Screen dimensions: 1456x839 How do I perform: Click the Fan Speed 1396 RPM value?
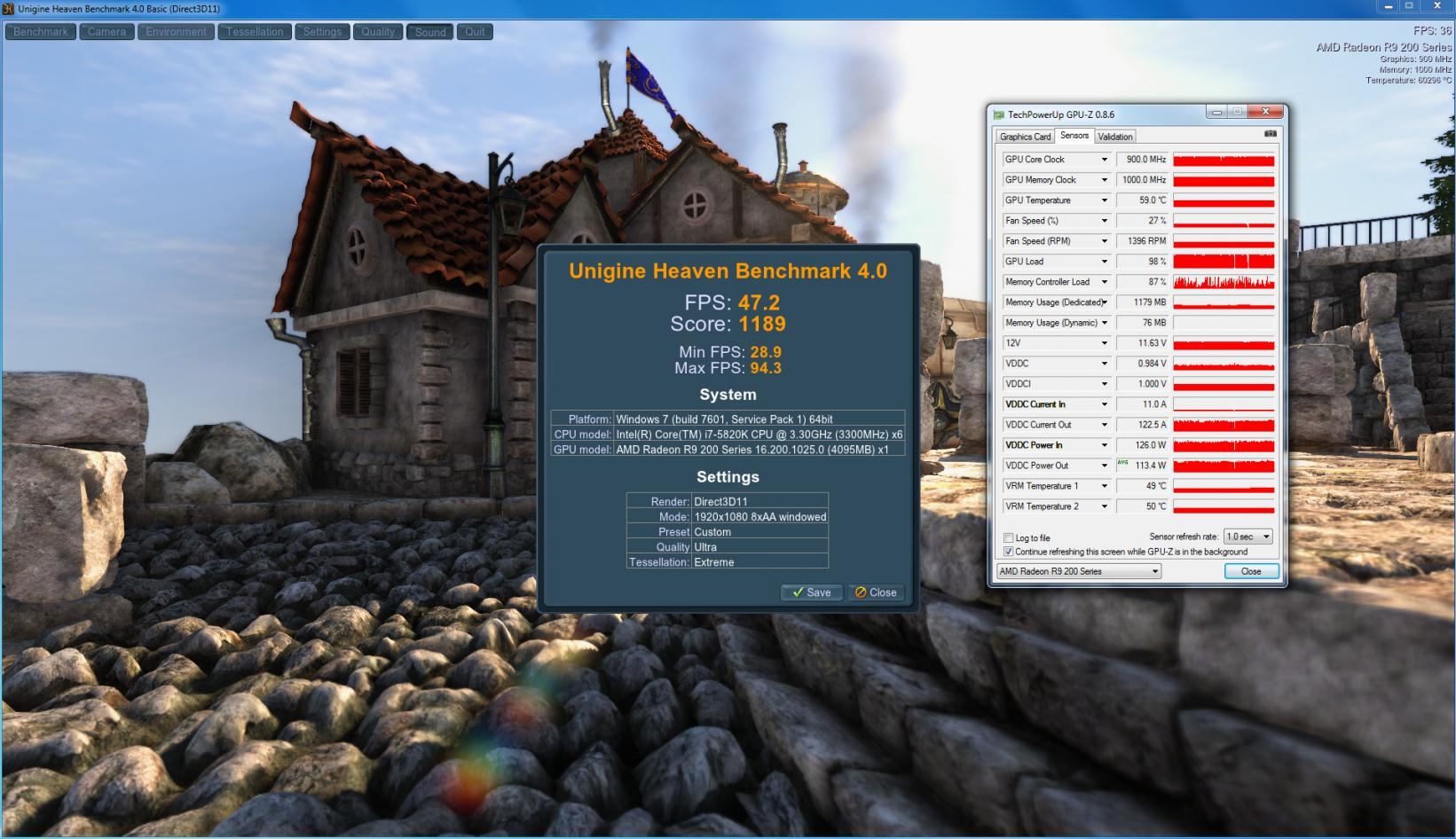point(1143,241)
